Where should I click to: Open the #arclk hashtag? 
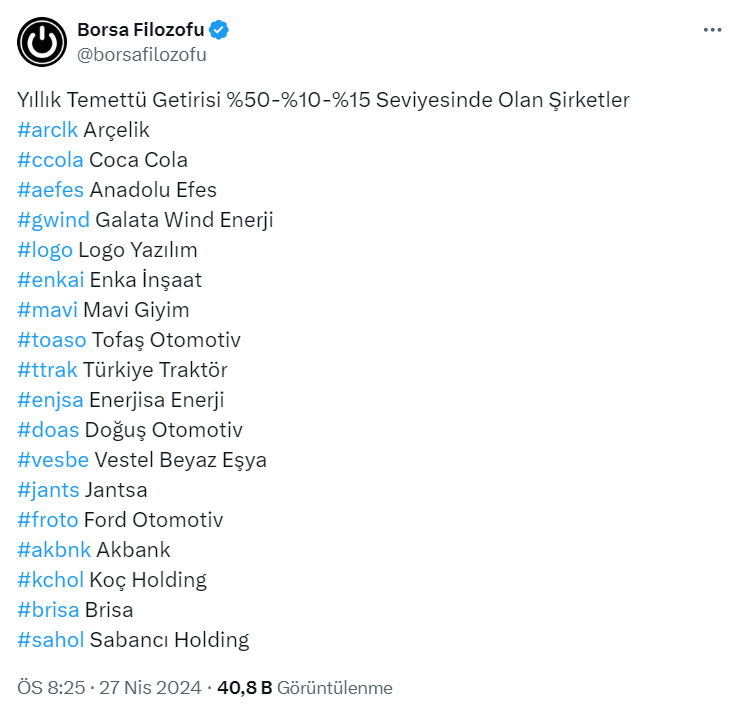[x=47, y=130]
